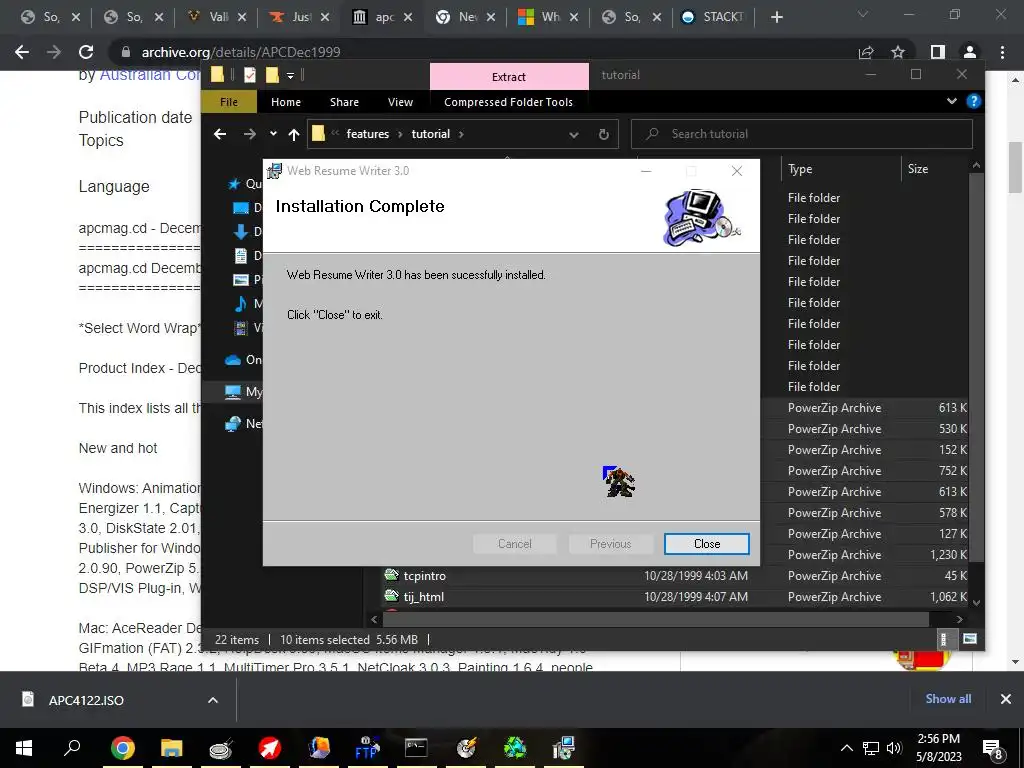The height and width of the screenshot is (768, 1024).
Task: Click the Search tutorial input box
Action: coord(802,134)
